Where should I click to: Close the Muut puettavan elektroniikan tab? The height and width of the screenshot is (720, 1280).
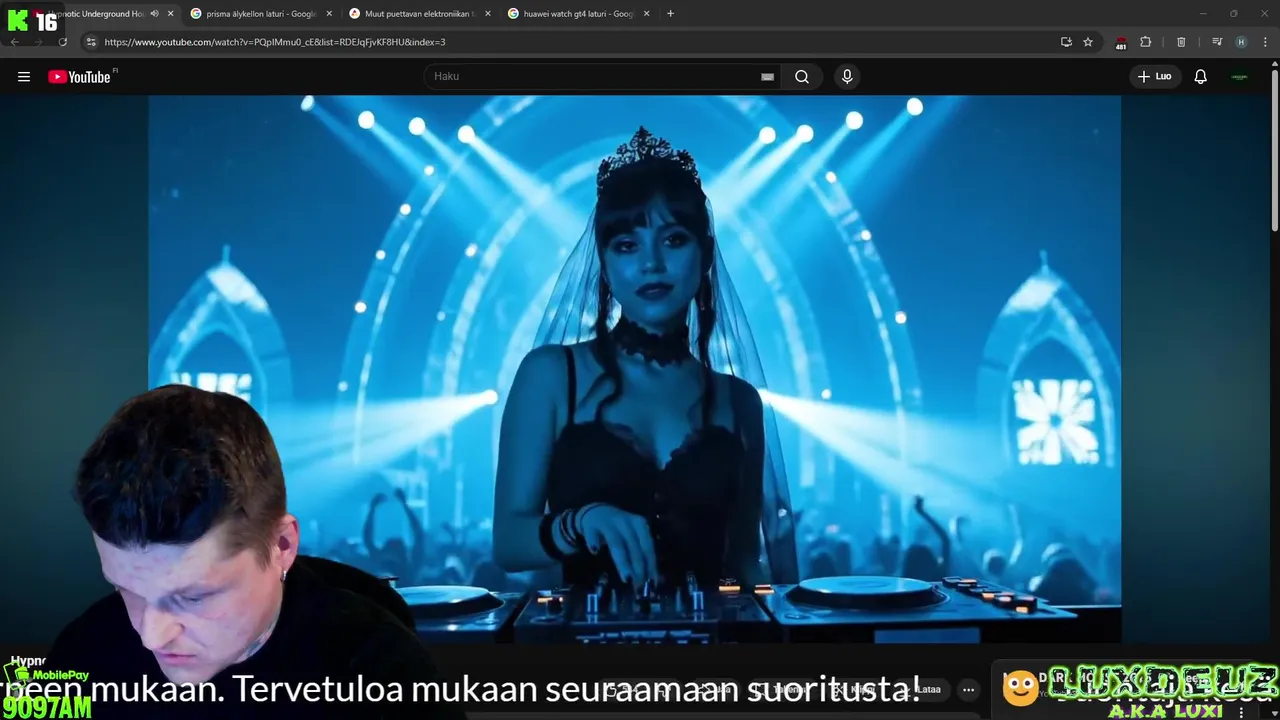coord(488,14)
